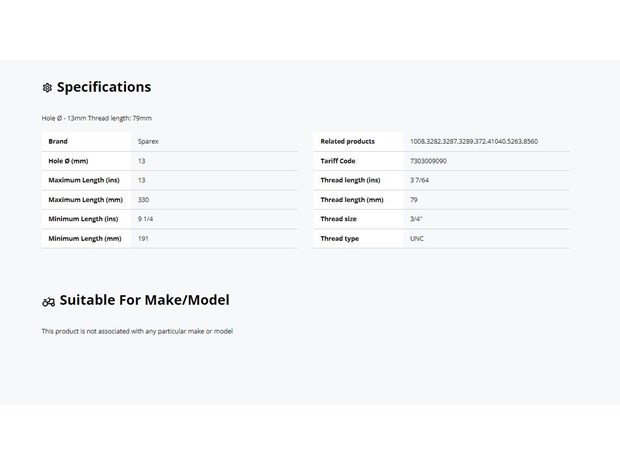This screenshot has height=465, width=620.
Task: Click the Minimum Length (mm) value 191
Action: point(143,238)
